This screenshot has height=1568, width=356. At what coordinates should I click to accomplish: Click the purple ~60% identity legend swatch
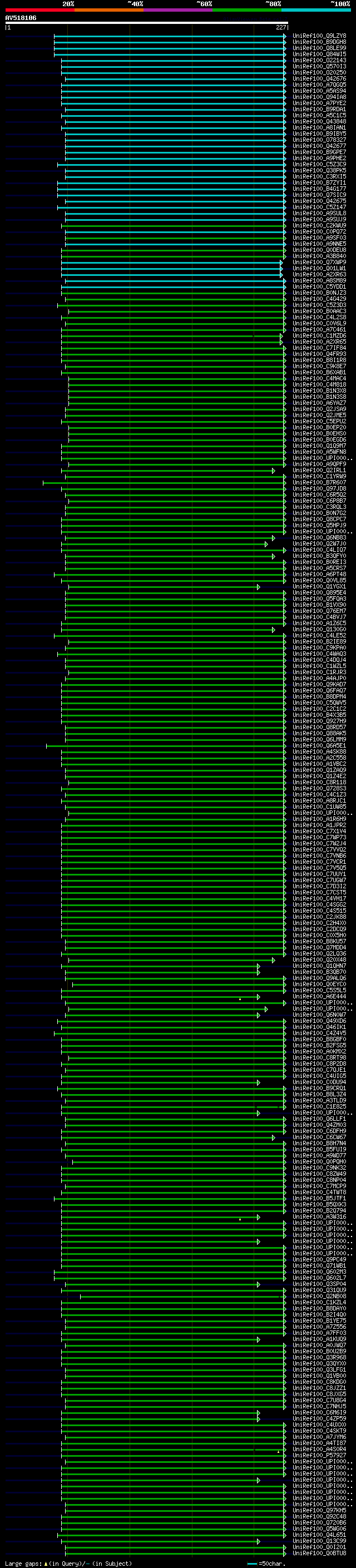tap(179, 10)
